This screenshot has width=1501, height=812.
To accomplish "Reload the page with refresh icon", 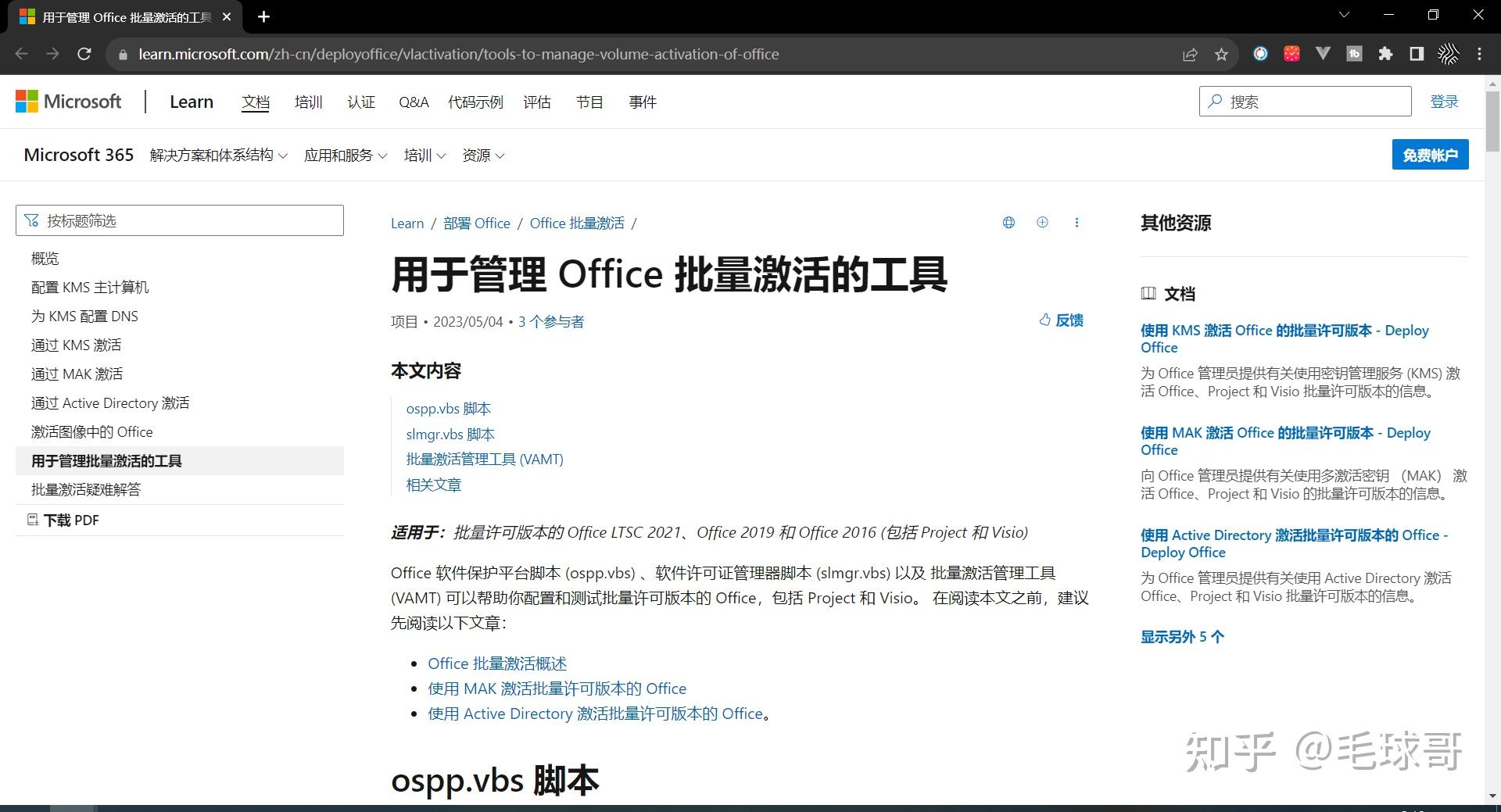I will (x=84, y=54).
